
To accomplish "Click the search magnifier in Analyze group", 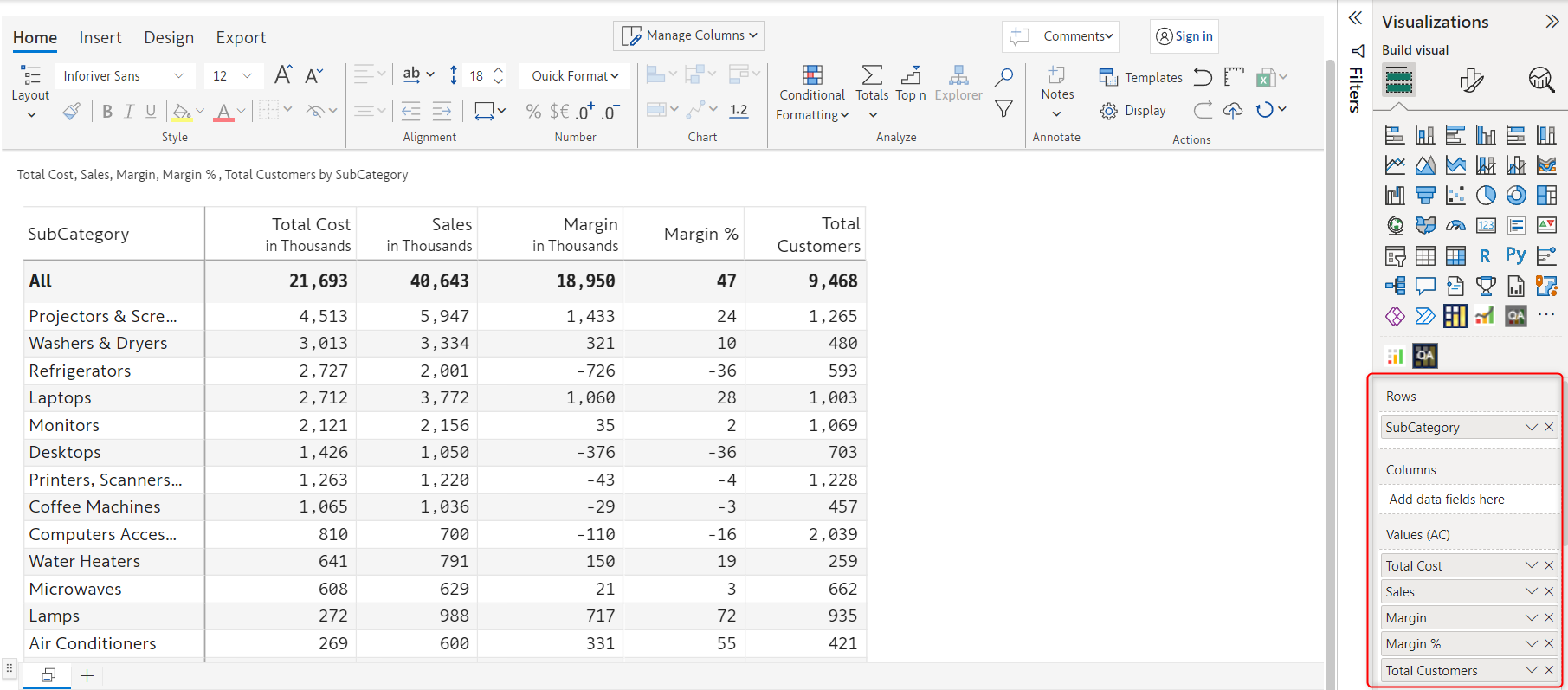I will click(x=1003, y=77).
